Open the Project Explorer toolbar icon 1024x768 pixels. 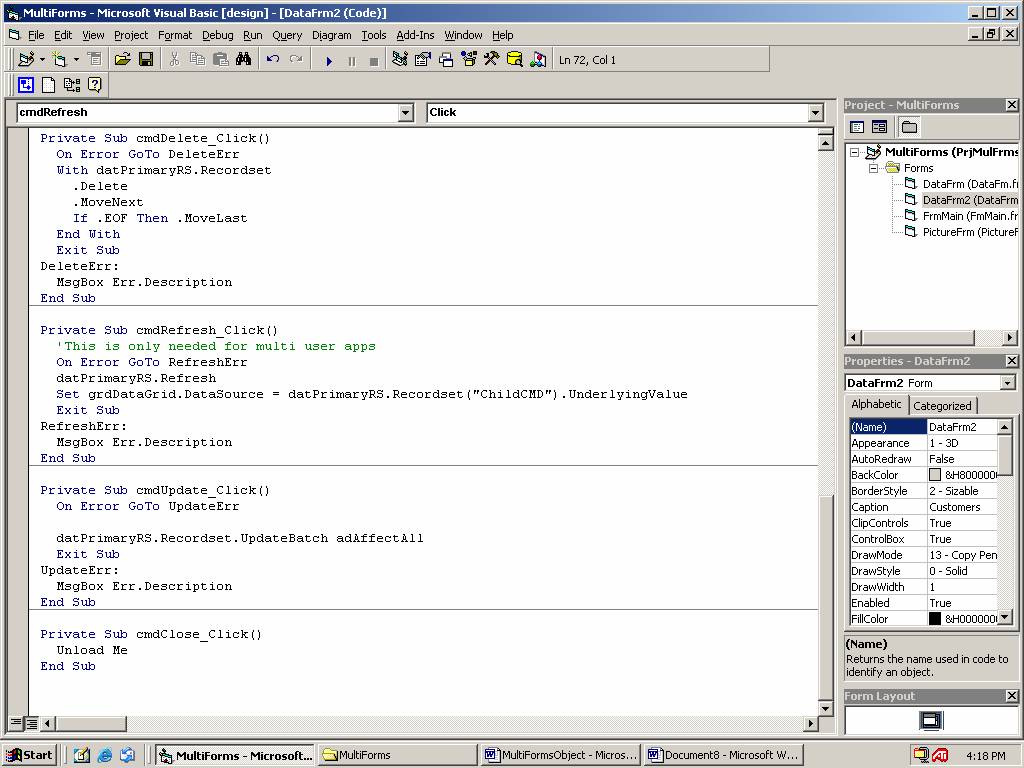[x=399, y=60]
